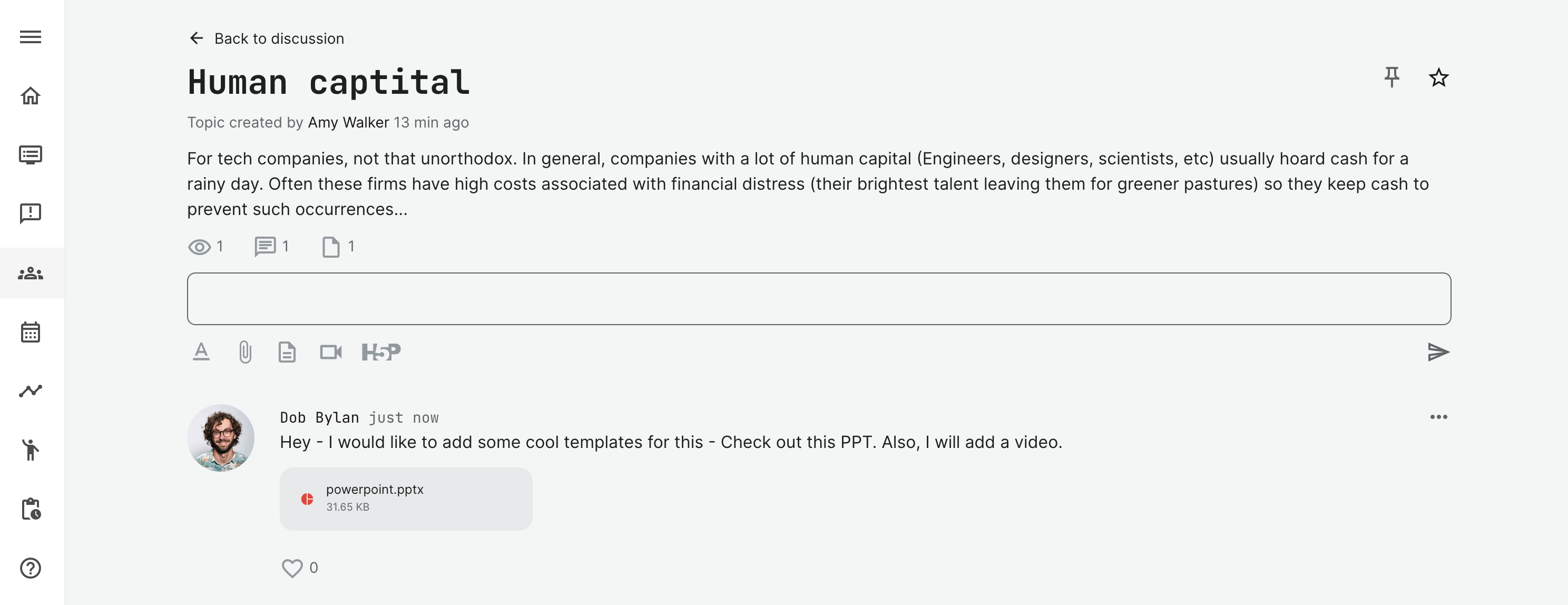Click into the reply text field

[818, 298]
